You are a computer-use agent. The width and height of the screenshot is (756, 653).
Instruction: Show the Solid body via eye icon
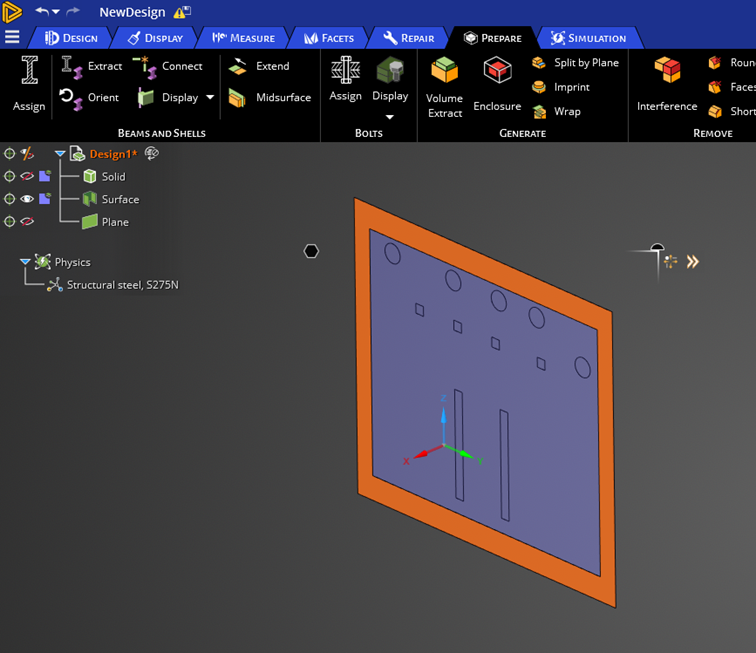pyautogui.click(x=28, y=177)
